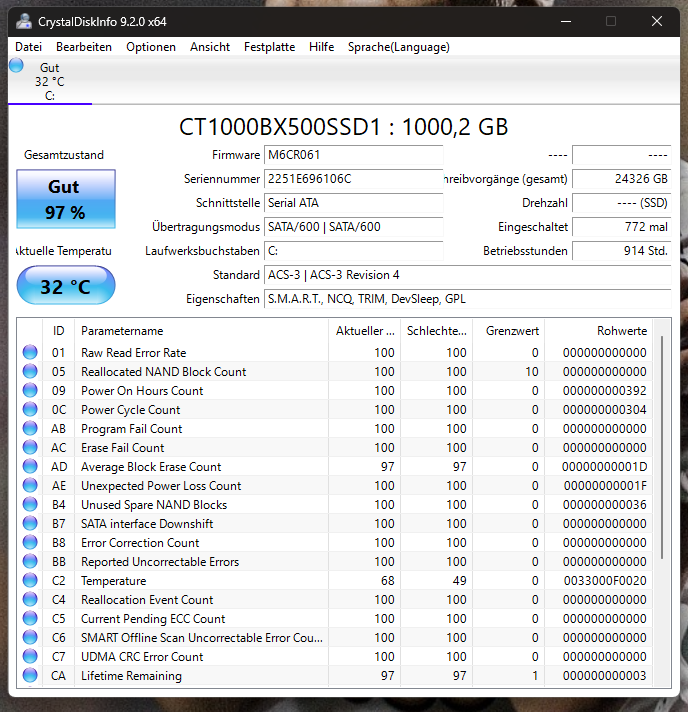Select the Average Block Erase Count text

click(x=151, y=467)
